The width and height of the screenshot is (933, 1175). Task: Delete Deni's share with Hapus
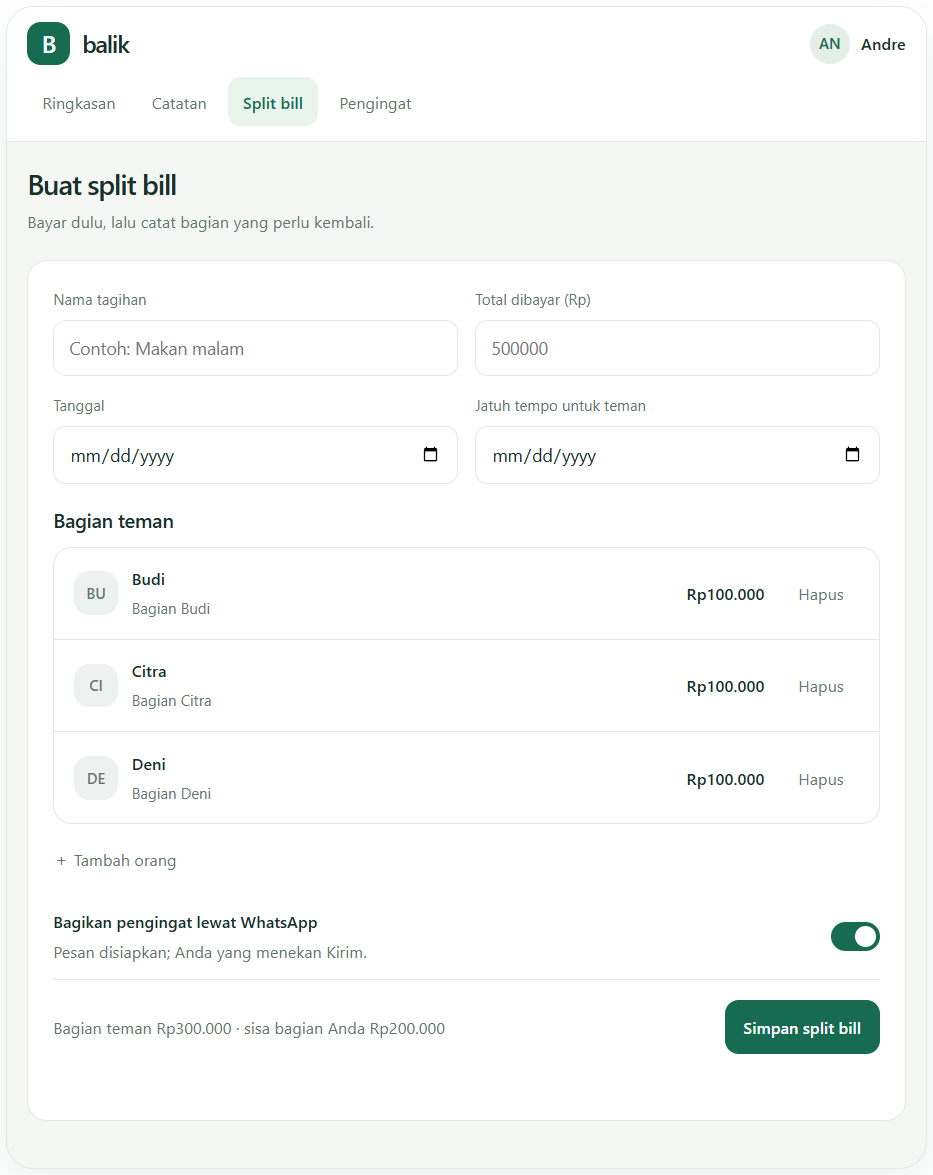coord(821,780)
